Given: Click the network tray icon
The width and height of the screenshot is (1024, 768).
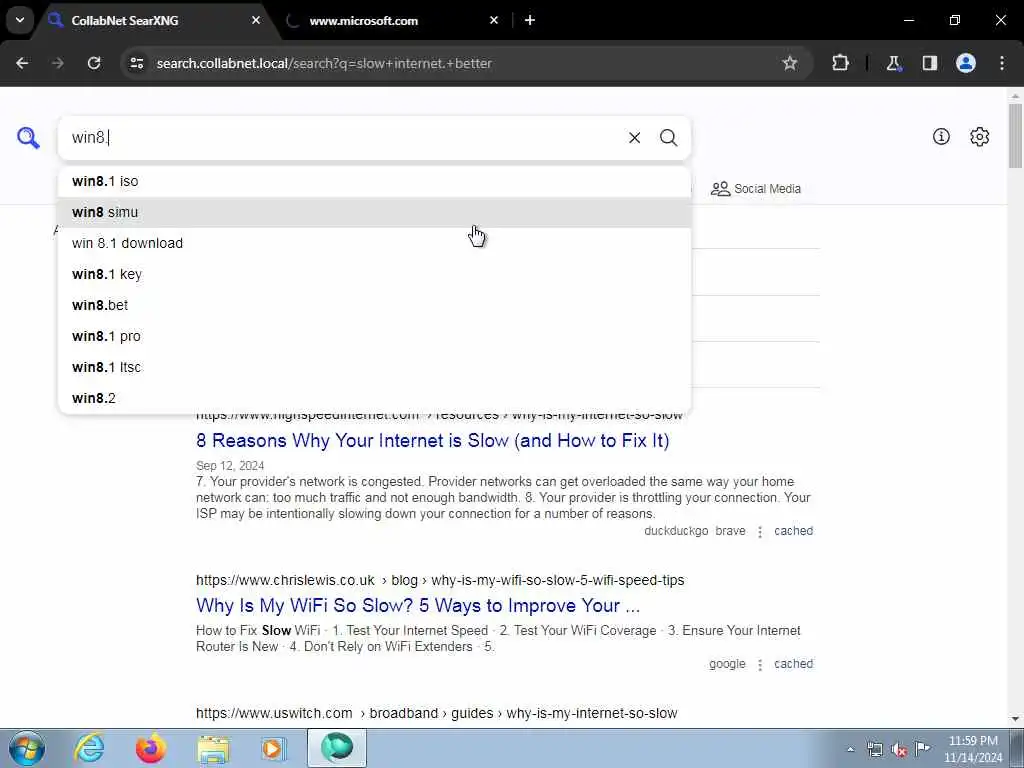Looking at the screenshot, I should point(875,749).
